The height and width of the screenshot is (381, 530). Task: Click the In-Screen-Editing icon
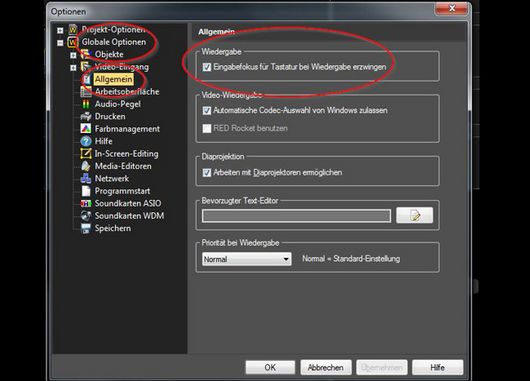click(x=86, y=154)
